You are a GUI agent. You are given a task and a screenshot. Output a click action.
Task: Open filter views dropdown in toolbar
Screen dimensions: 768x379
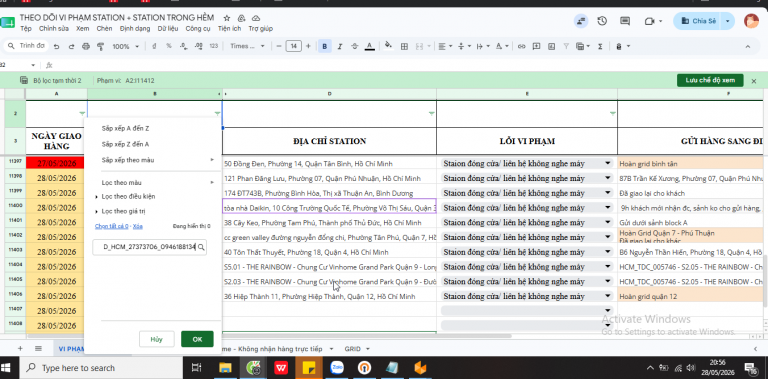pos(582,47)
